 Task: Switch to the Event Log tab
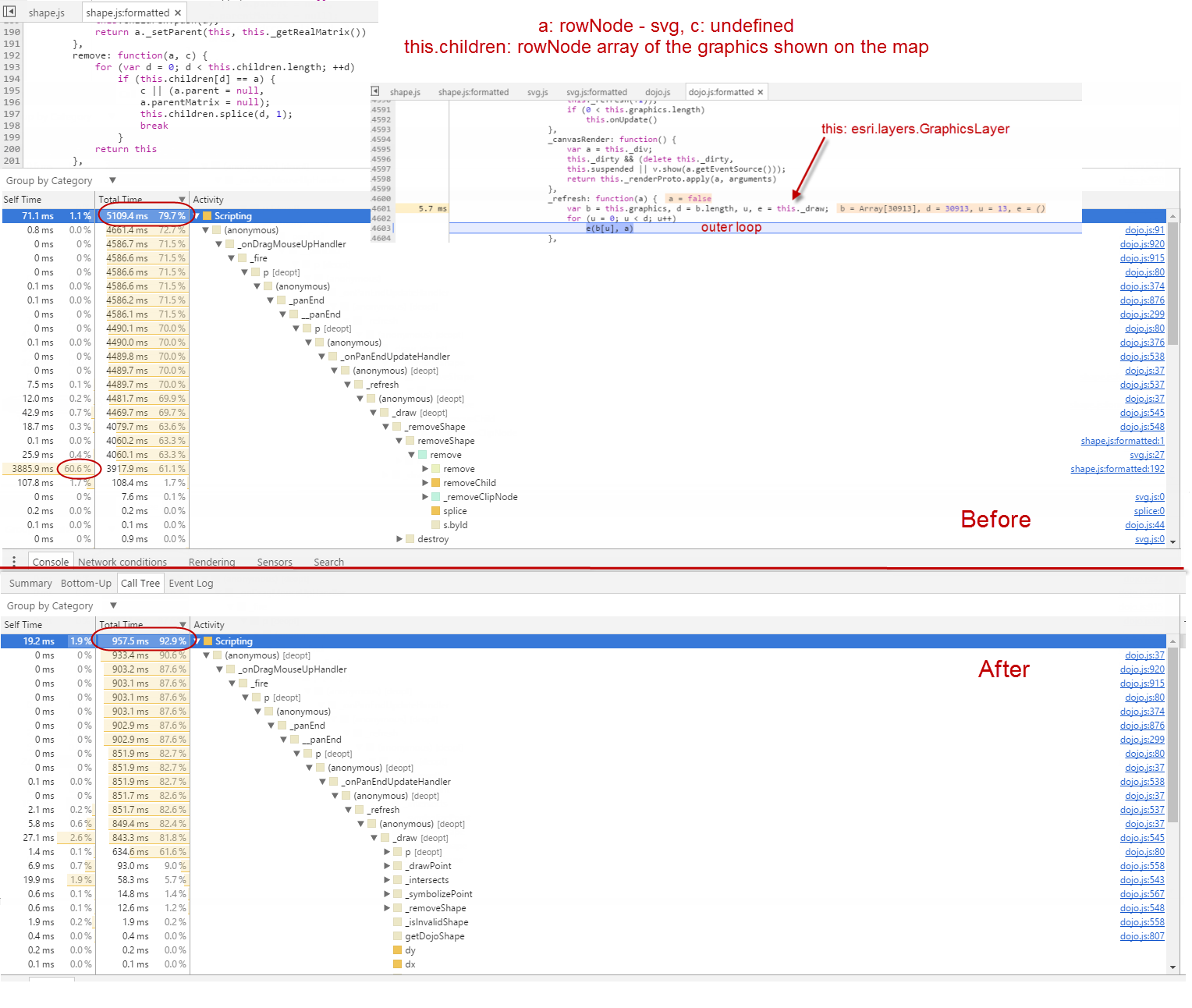(x=191, y=583)
